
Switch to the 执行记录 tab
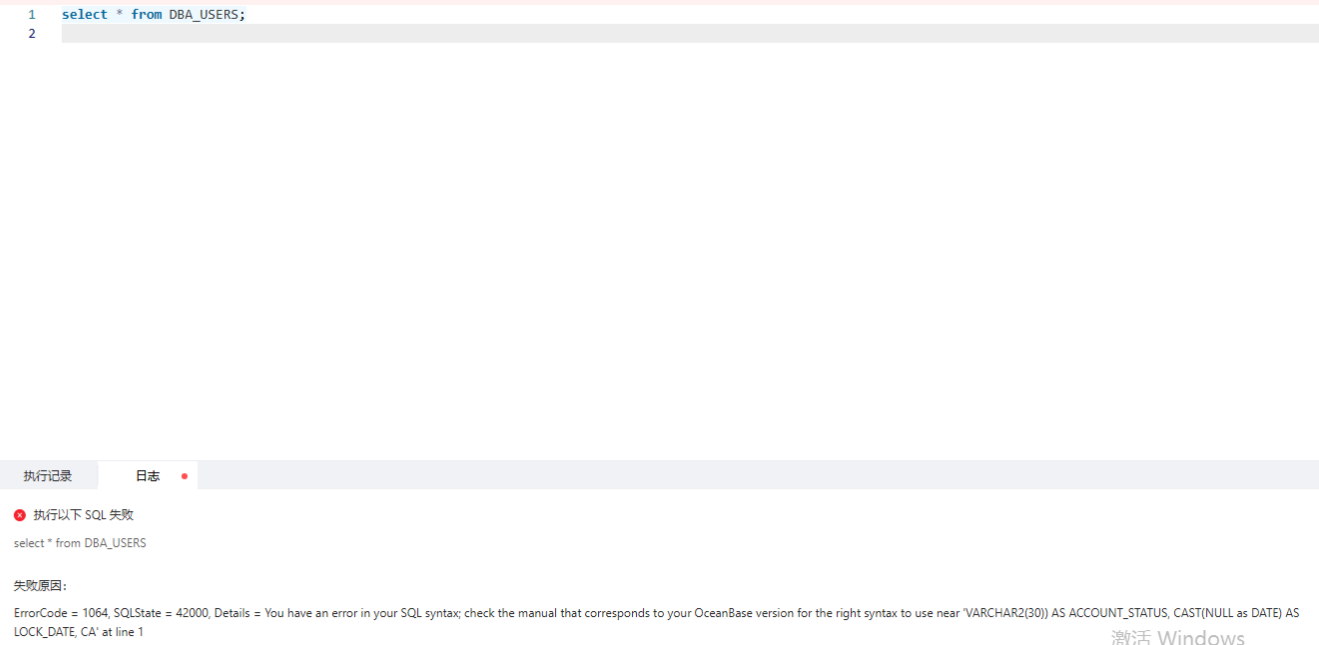tap(48, 476)
